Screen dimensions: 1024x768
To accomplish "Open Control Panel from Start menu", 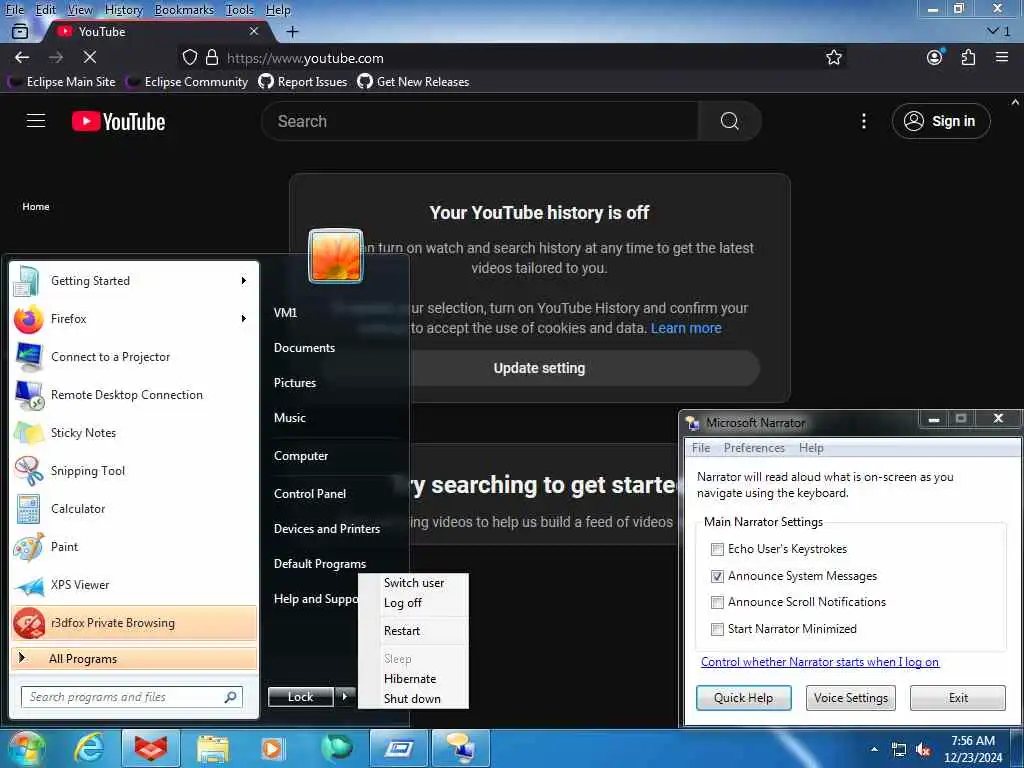I will point(310,494).
